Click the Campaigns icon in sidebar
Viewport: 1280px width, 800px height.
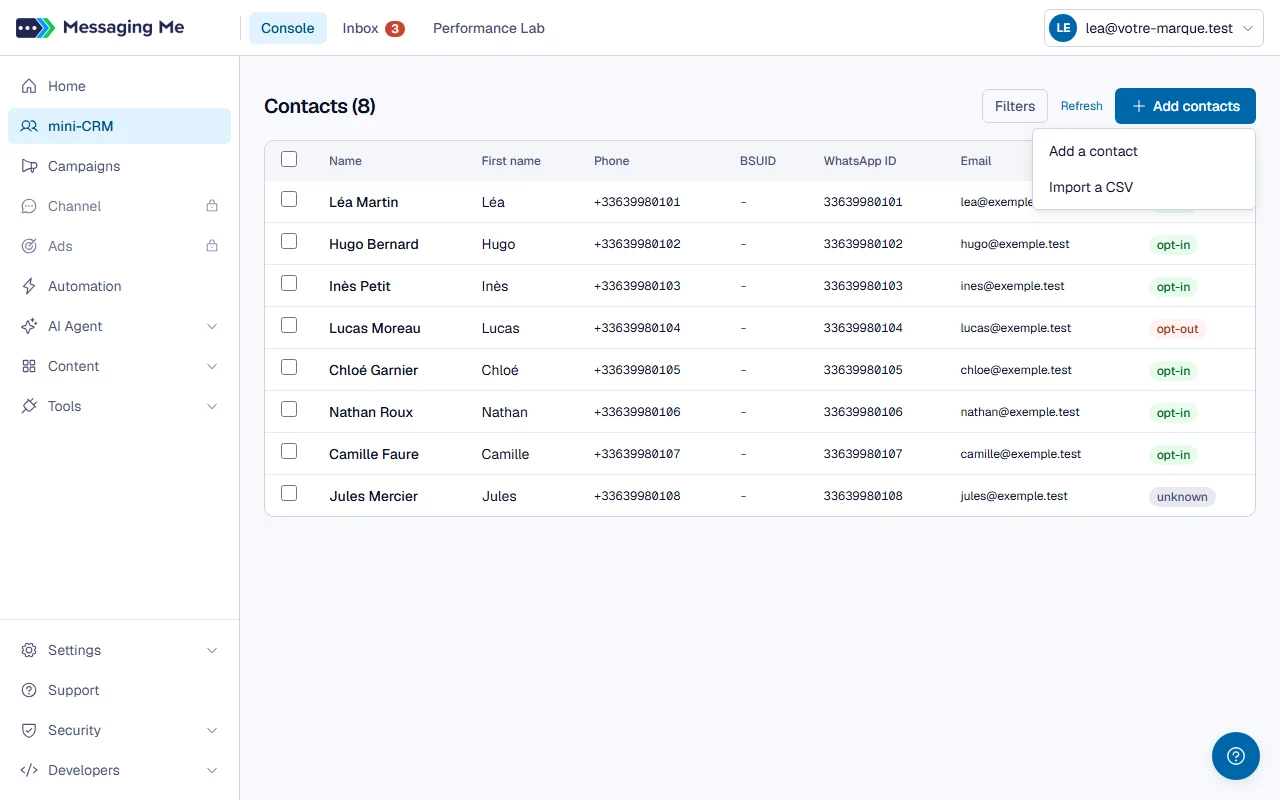point(29,166)
